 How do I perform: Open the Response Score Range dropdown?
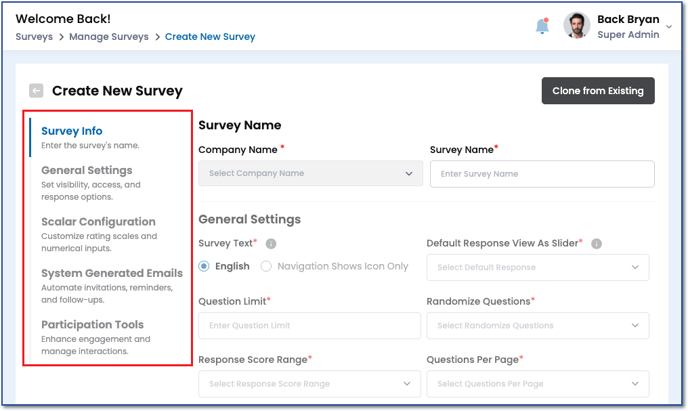click(x=310, y=383)
